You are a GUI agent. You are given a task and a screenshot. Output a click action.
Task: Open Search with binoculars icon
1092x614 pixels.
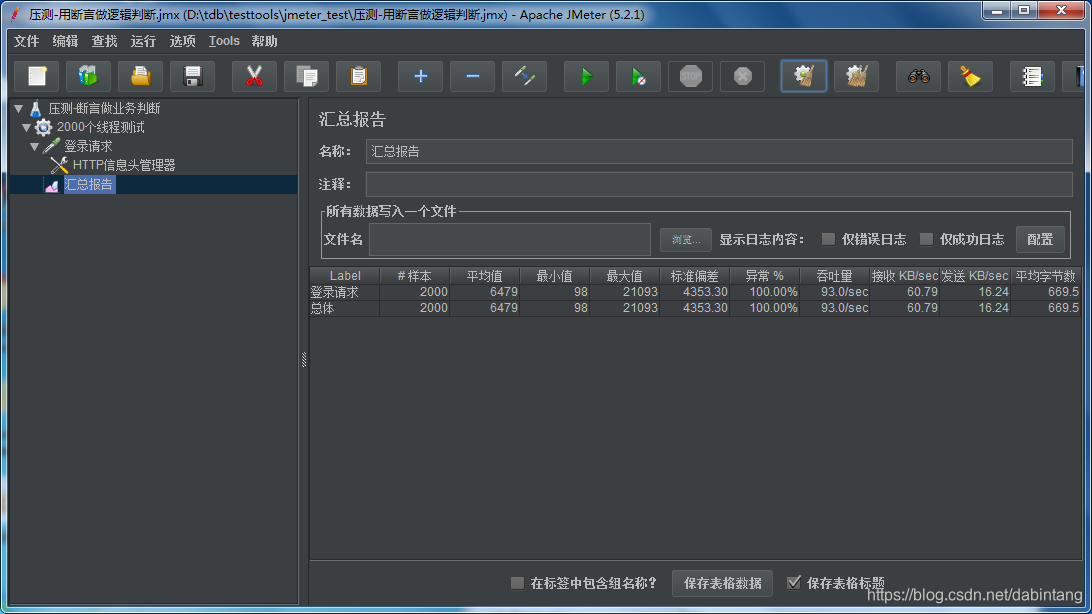coord(919,76)
